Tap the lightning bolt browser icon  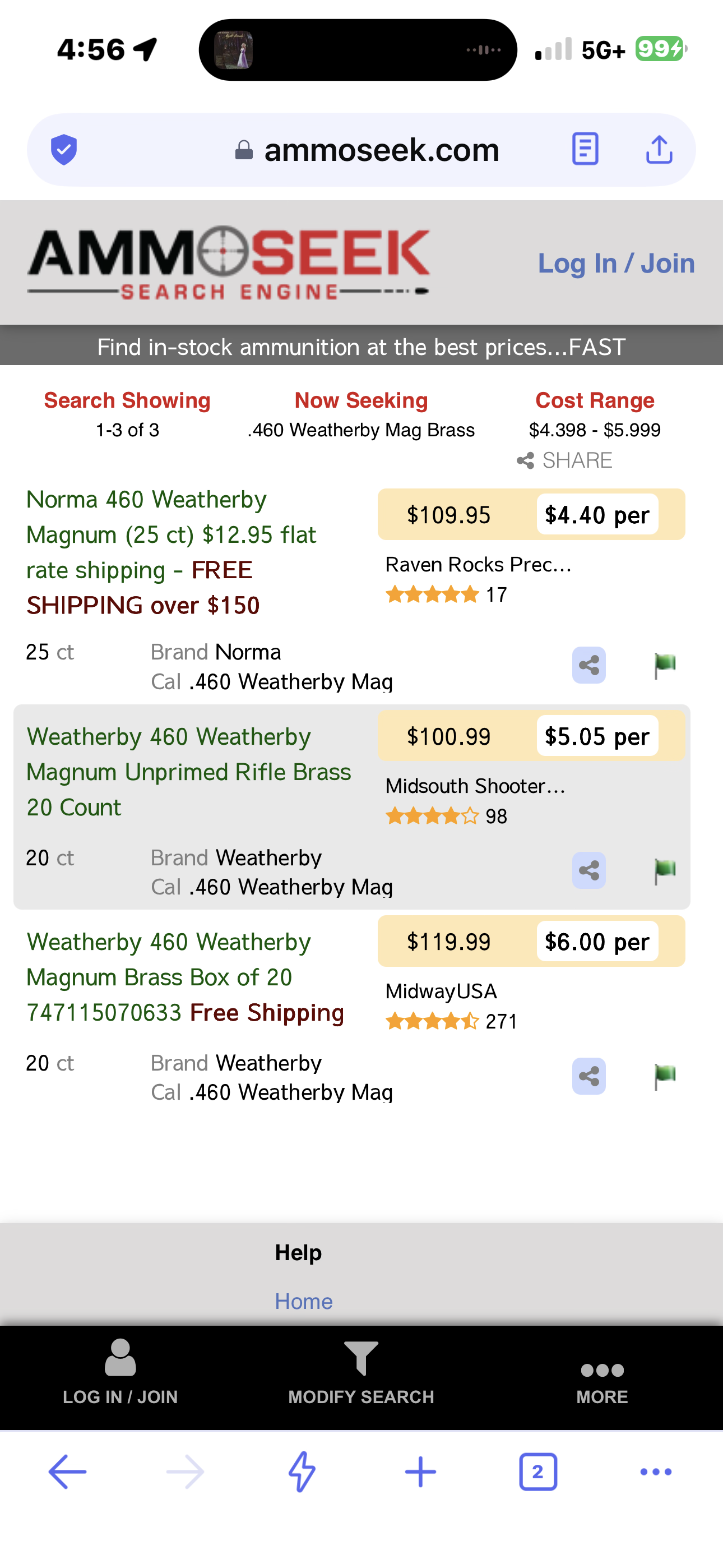302,1472
